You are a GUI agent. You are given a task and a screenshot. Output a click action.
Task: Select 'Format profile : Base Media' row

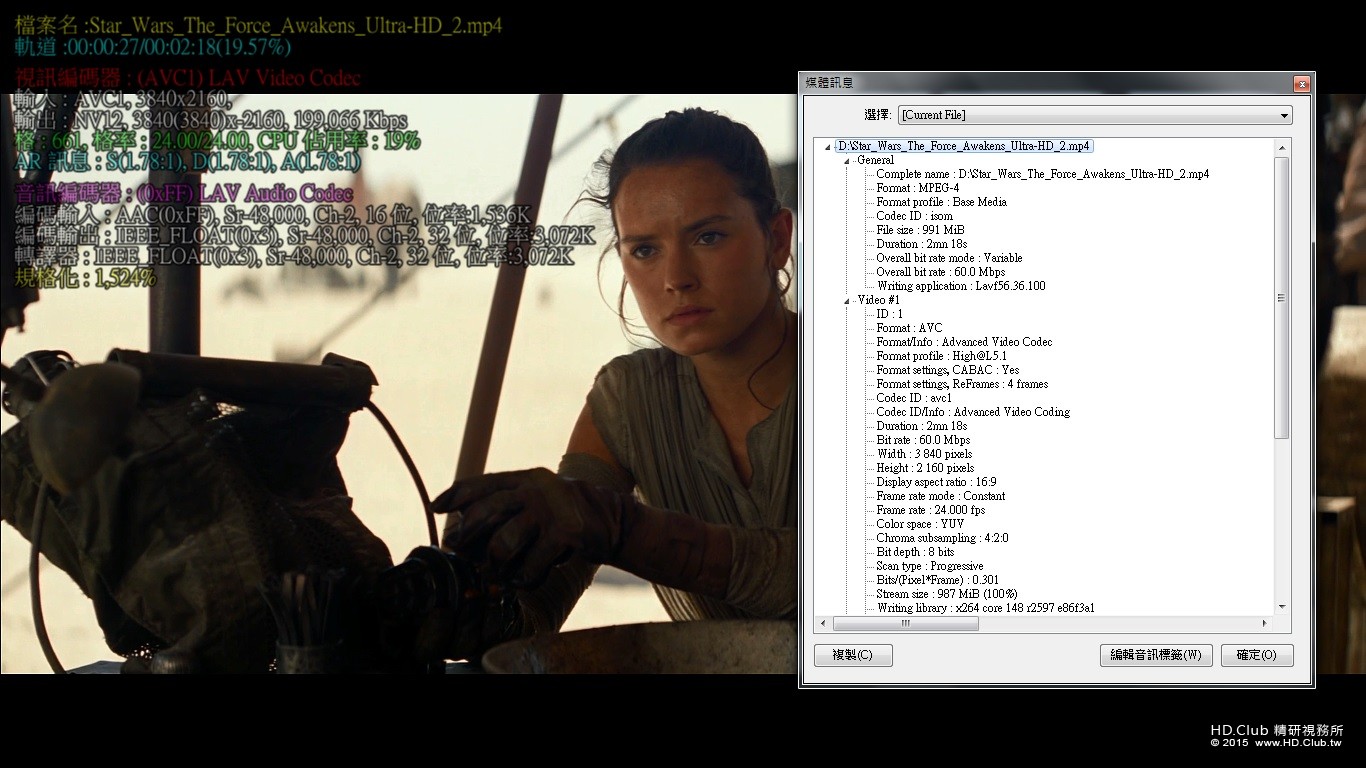pos(941,202)
